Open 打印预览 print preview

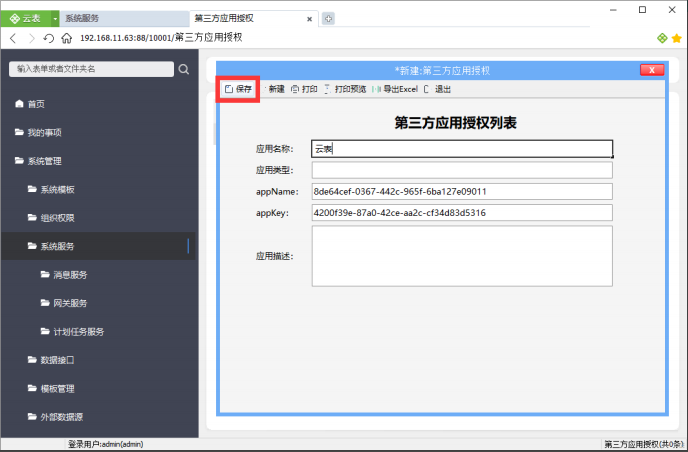[x=345, y=89]
